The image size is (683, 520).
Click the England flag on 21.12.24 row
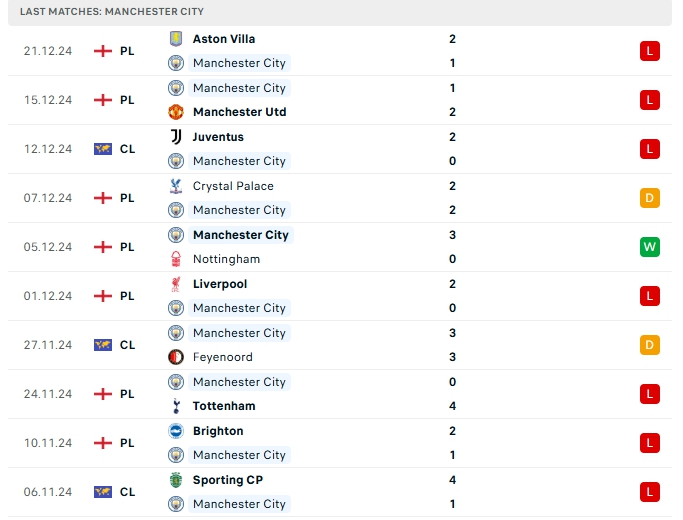102,51
